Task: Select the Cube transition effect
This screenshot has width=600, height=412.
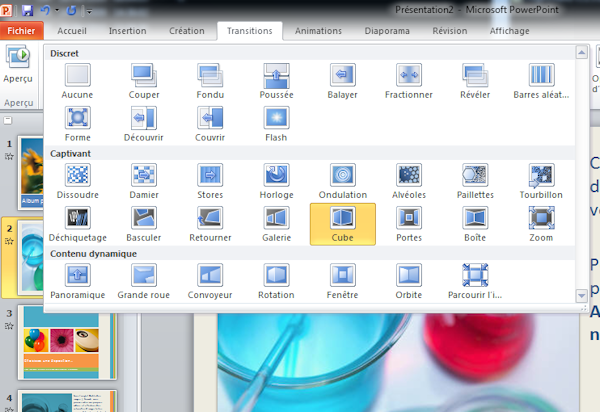Action: tap(342, 223)
